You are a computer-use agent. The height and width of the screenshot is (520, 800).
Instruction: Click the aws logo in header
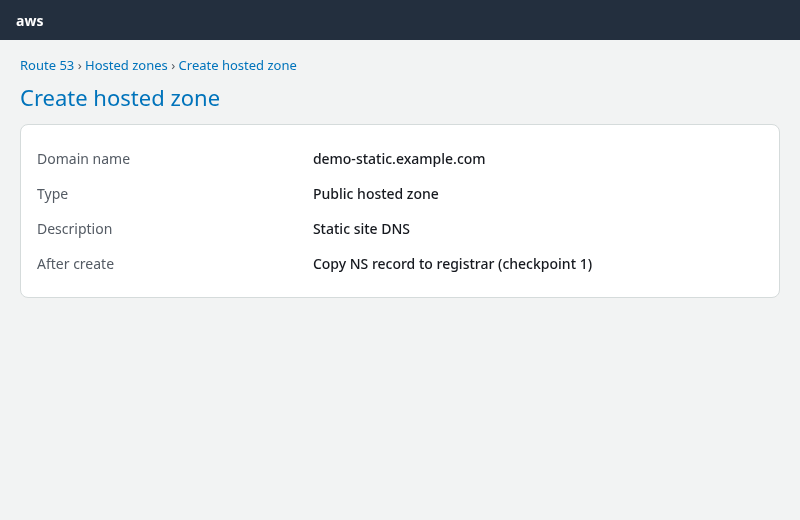(x=30, y=21)
